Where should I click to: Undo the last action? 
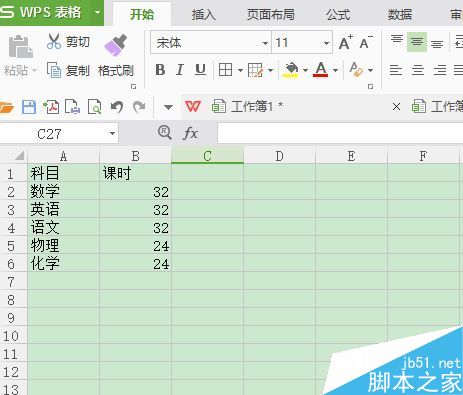click(x=117, y=107)
